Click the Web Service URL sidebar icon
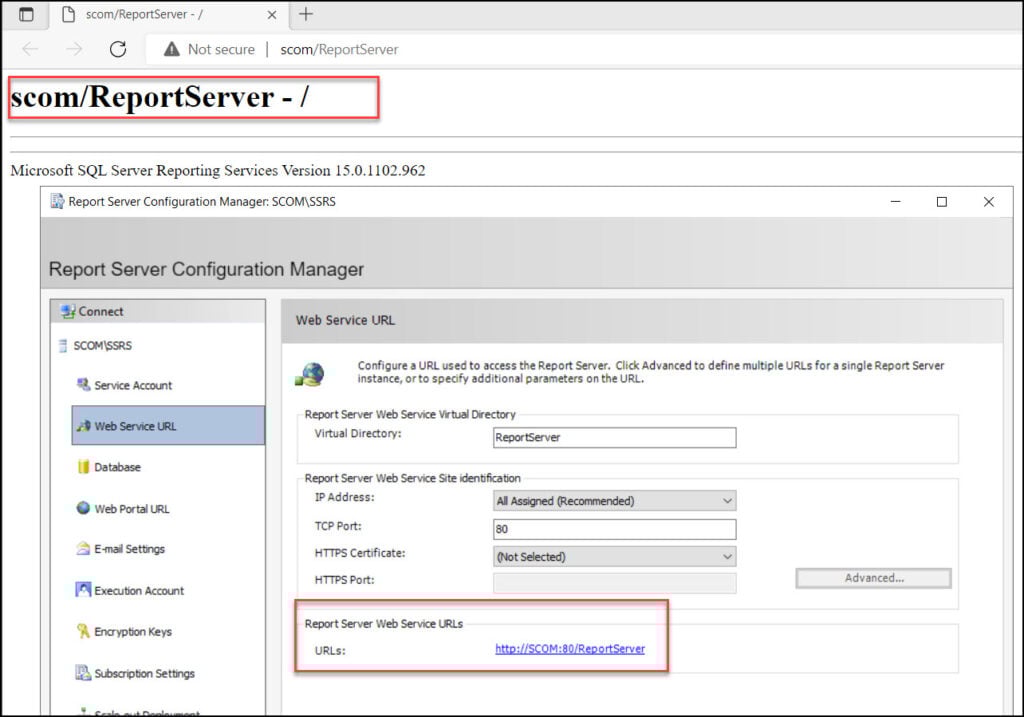Screen dimensions: 1024x717 pos(84,426)
